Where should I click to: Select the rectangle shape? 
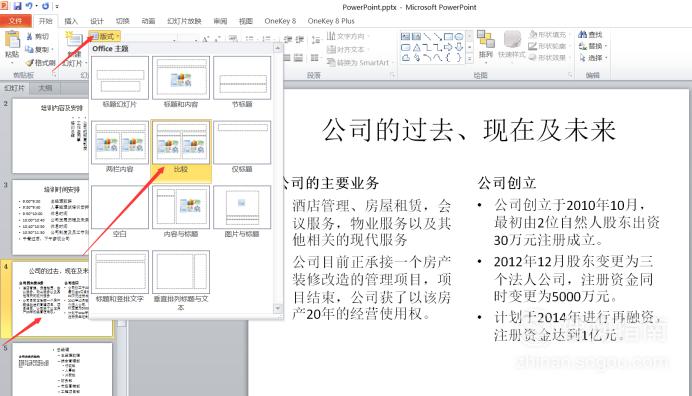(448, 37)
